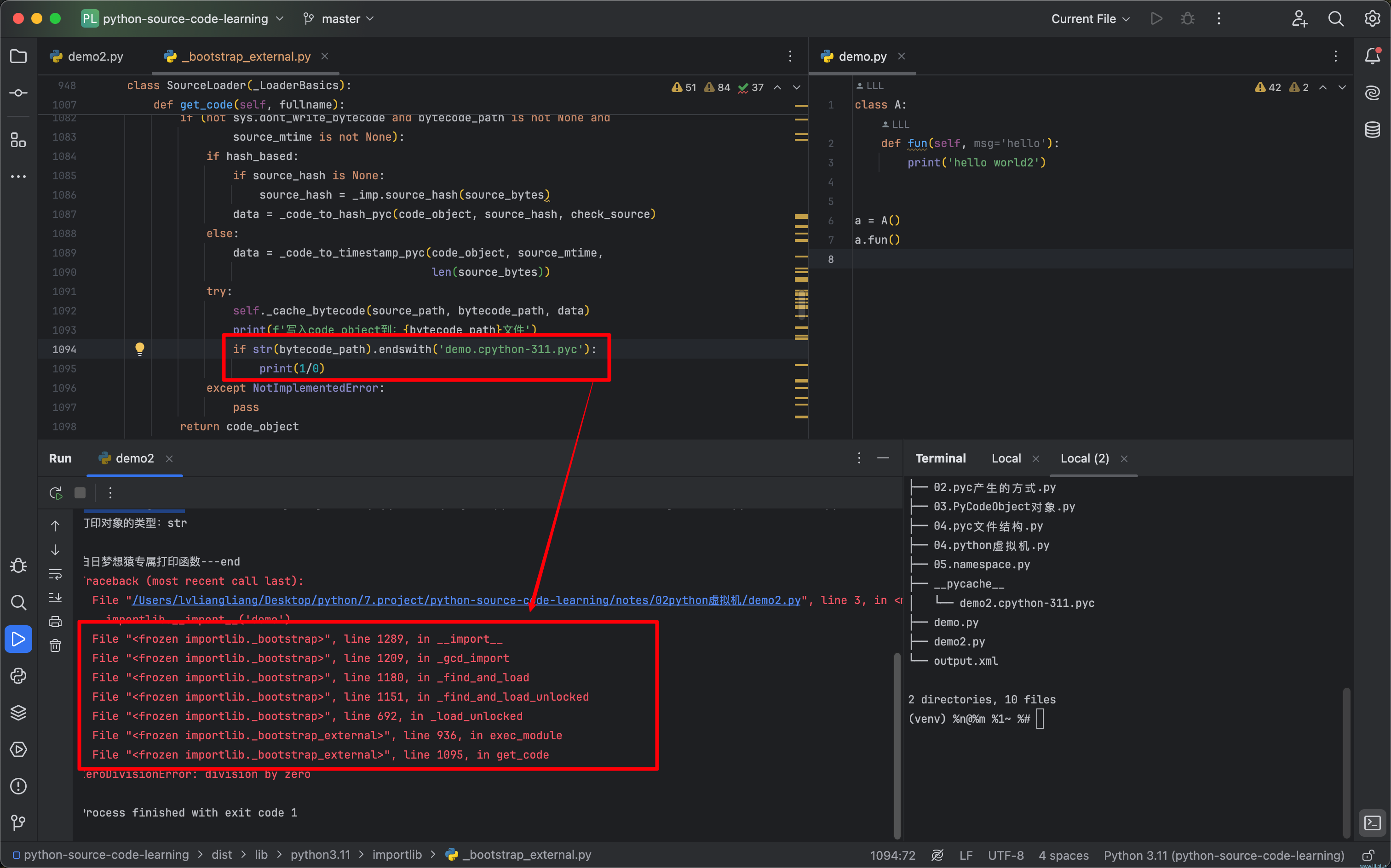Click the importlib breadcrumb in the navigation bar

(397, 854)
